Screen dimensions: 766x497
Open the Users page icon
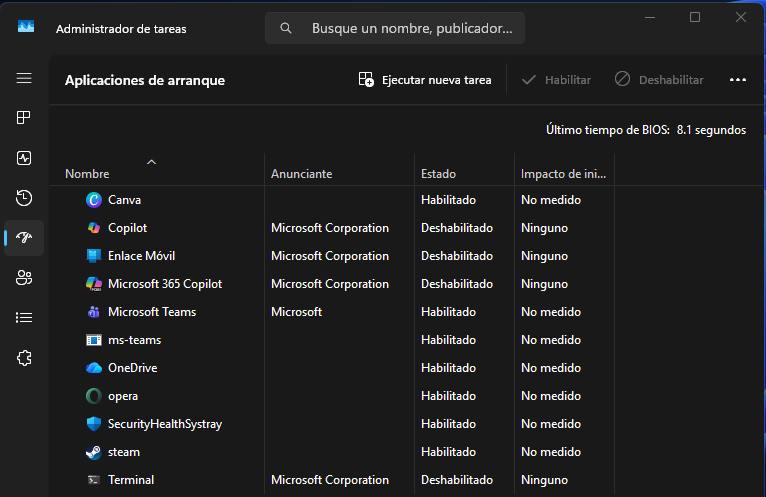click(x=24, y=278)
